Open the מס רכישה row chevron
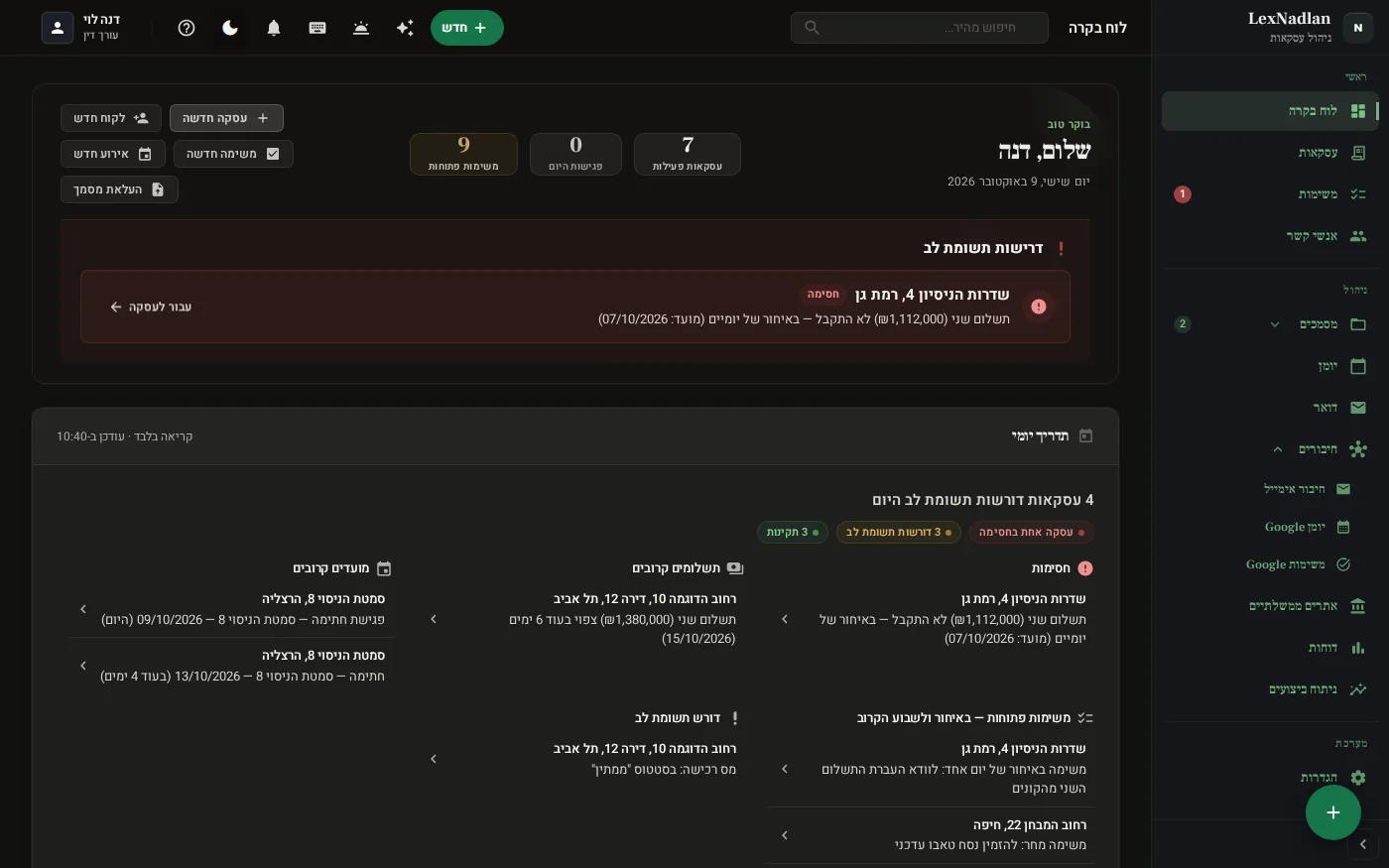Viewport: 1389px width, 868px height. (x=434, y=759)
